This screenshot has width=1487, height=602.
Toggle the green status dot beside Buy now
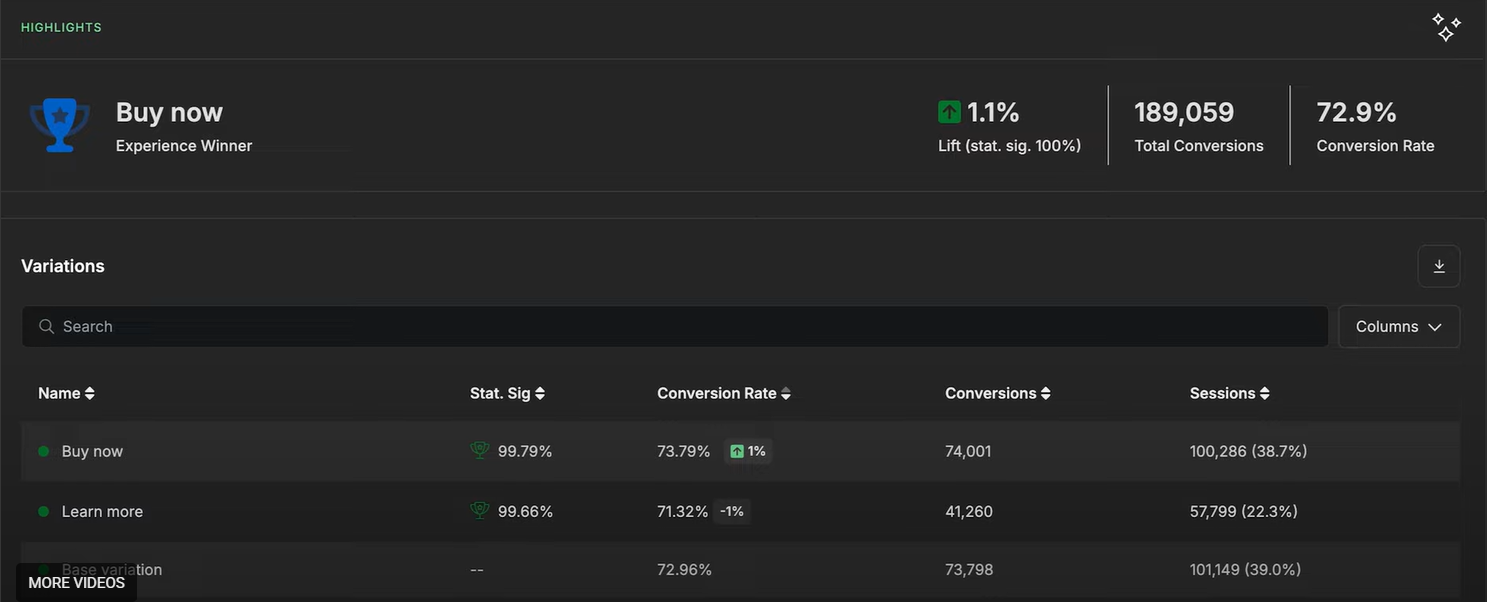click(x=42, y=451)
